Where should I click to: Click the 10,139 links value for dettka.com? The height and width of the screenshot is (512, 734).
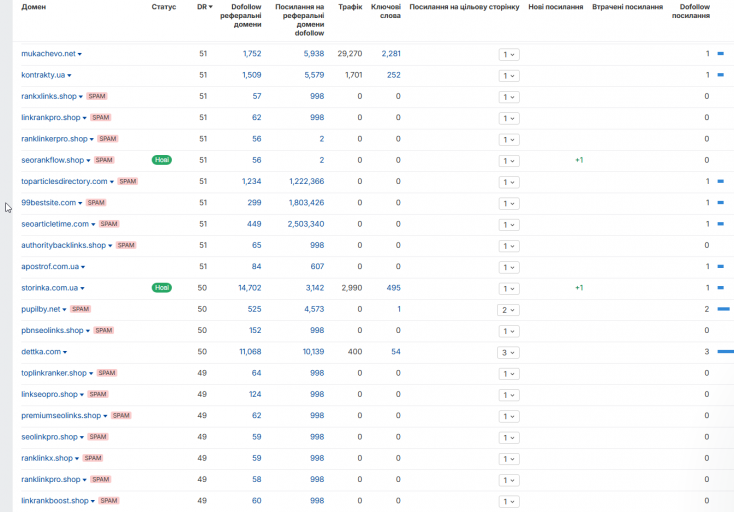pyautogui.click(x=313, y=351)
